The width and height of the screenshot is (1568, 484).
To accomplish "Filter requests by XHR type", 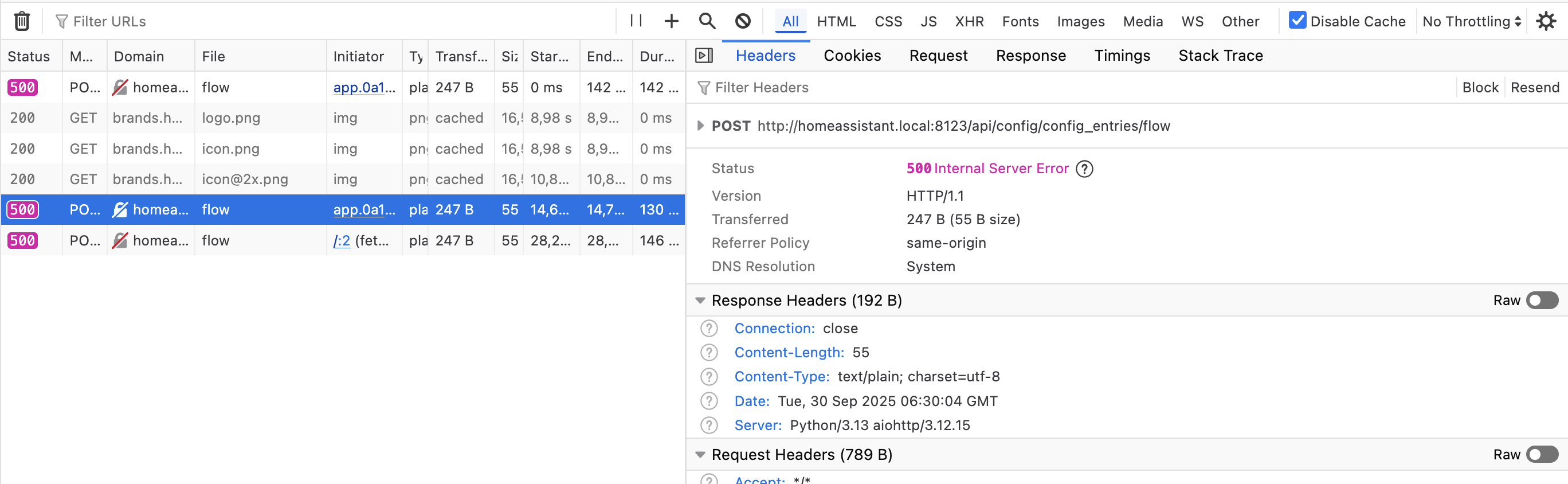I will pyautogui.click(x=969, y=21).
